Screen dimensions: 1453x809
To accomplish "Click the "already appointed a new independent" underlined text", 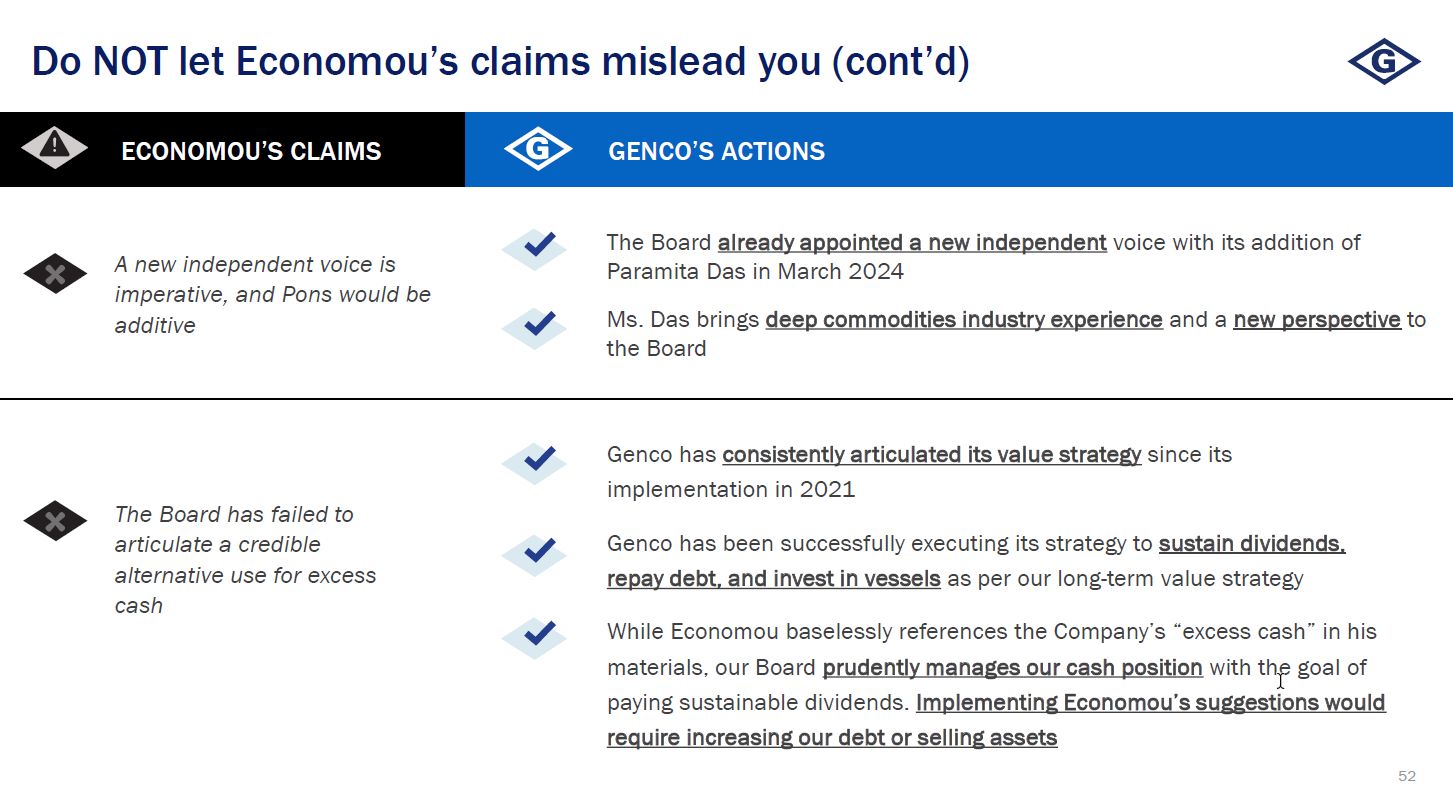I will pyautogui.click(x=912, y=243).
